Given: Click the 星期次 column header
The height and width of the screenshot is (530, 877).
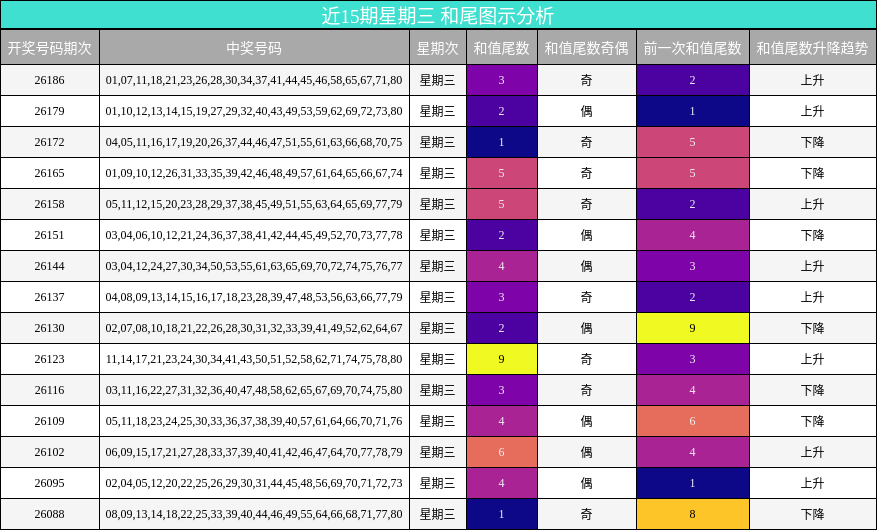Looking at the screenshot, I should coord(438,48).
